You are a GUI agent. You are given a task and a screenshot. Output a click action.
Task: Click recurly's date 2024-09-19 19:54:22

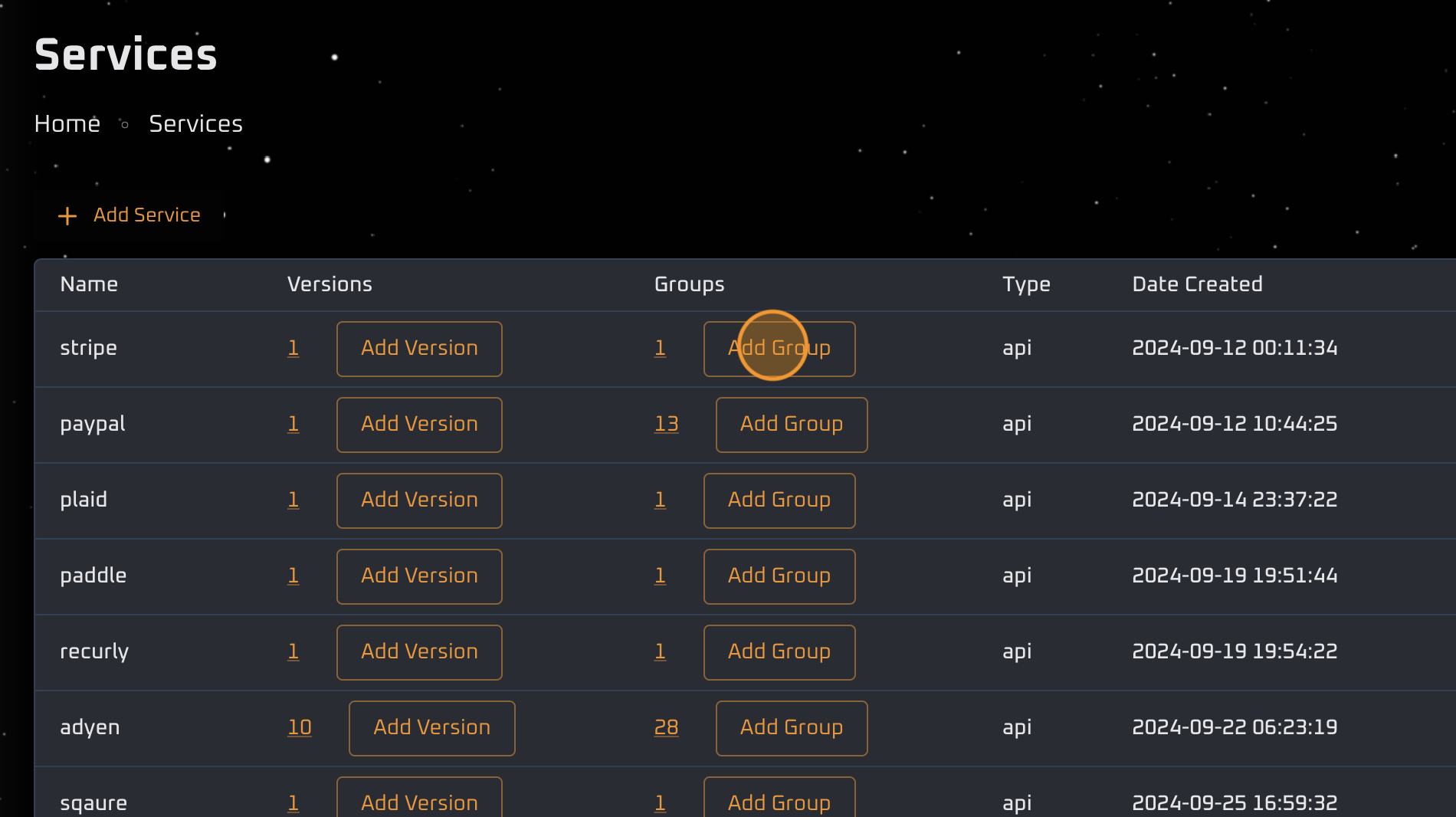[1235, 651]
